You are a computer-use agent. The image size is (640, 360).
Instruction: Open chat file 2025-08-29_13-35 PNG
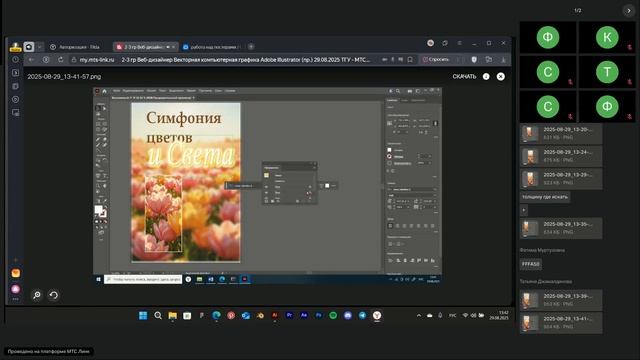(x=561, y=228)
